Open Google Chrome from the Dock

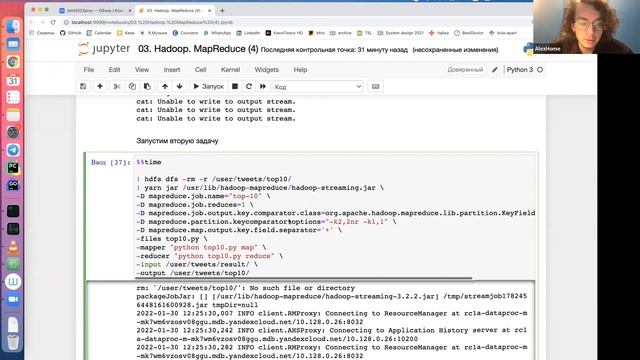click(13, 62)
